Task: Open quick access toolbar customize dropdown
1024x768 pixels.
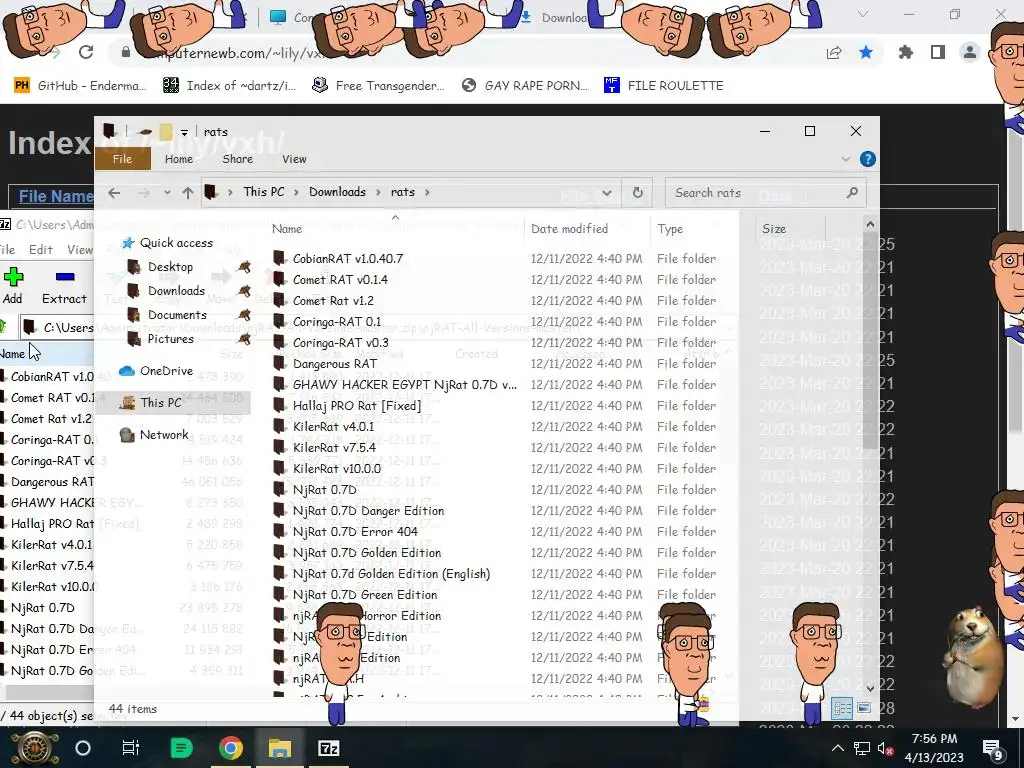Action: 184,132
